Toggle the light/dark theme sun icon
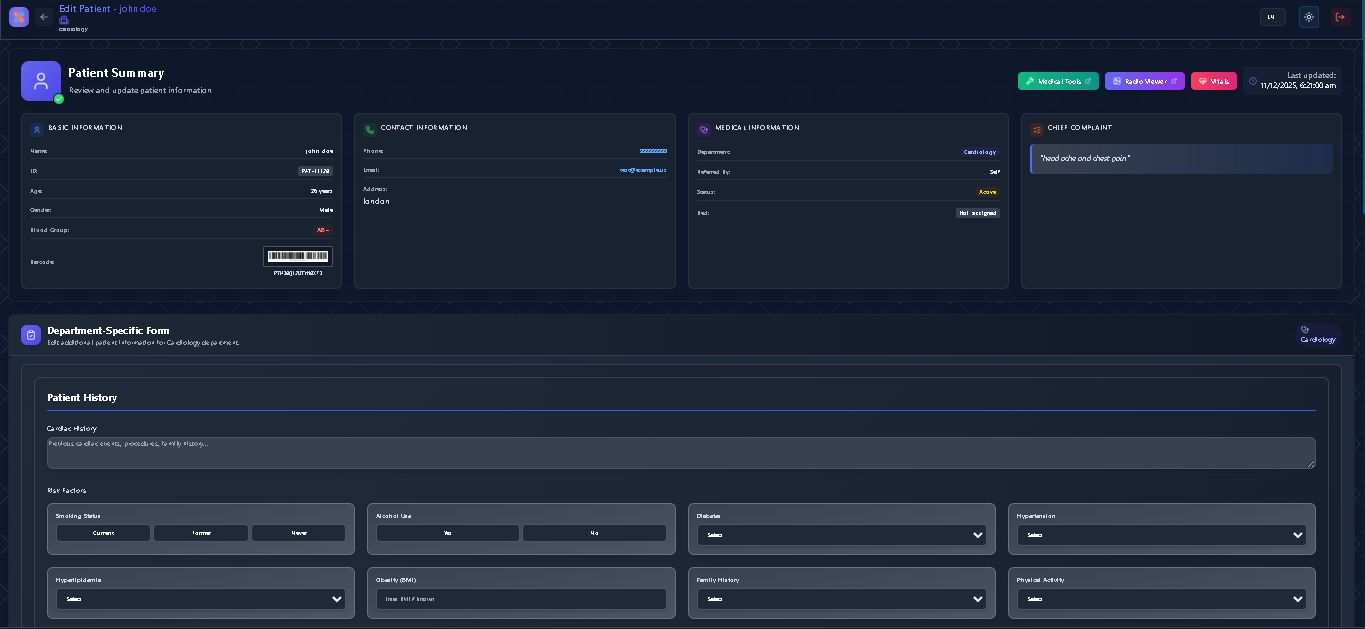 point(1308,16)
